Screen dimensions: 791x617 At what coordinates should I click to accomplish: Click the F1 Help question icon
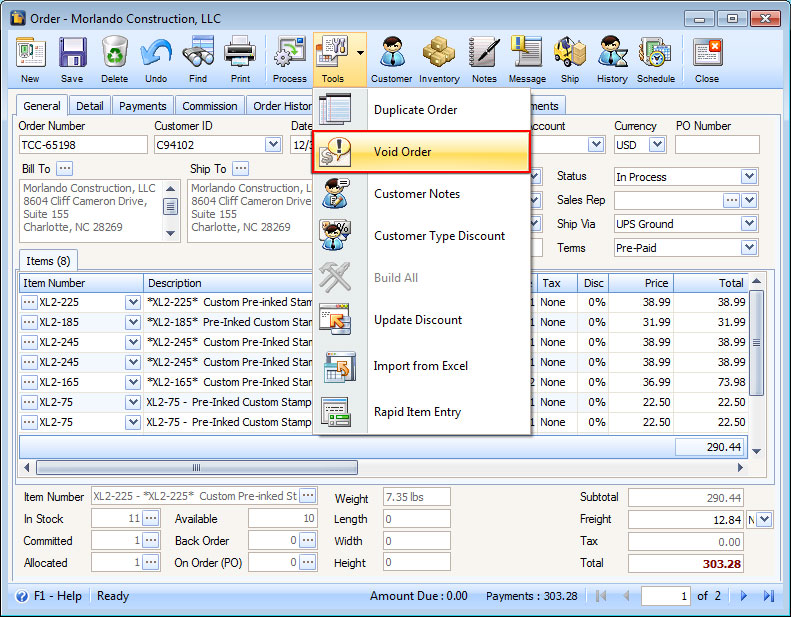pyautogui.click(x=22, y=596)
